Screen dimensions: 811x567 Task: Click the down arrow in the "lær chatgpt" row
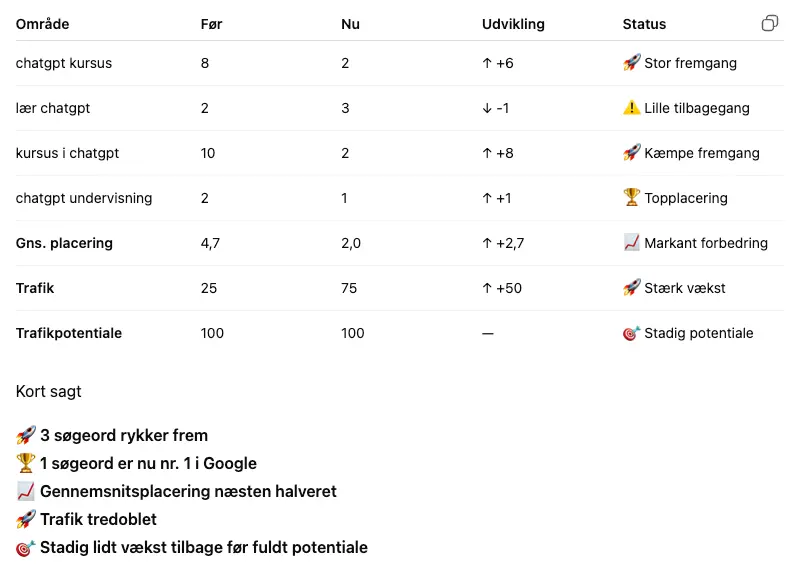pyautogui.click(x=487, y=108)
